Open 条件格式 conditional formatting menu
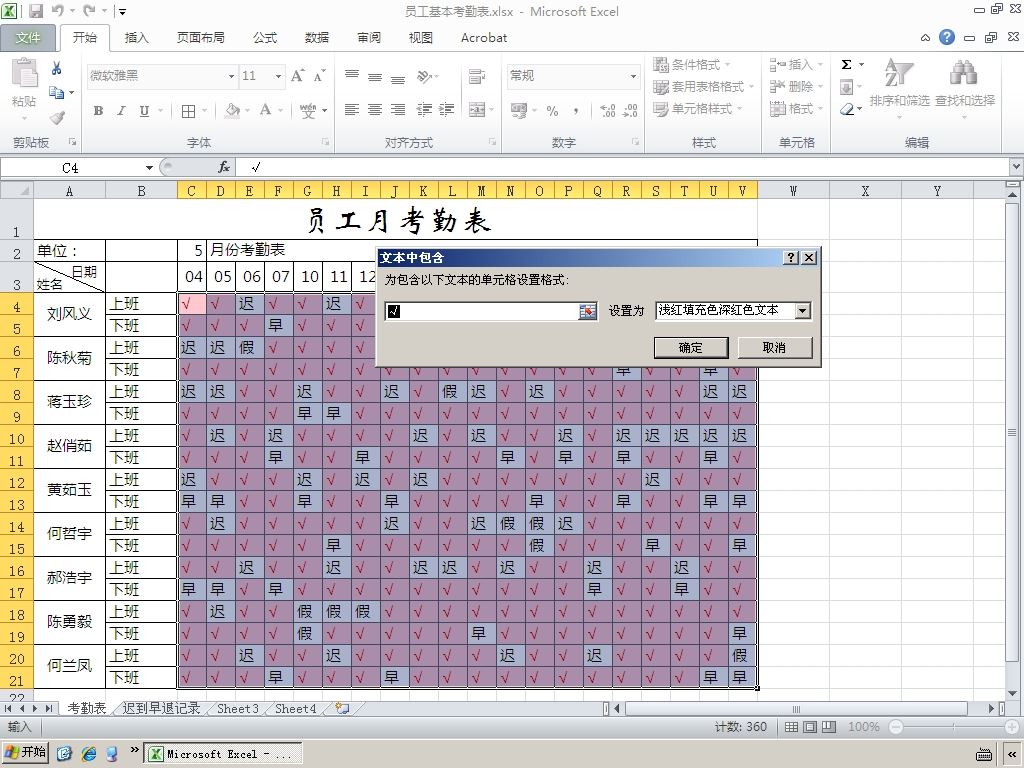This screenshot has width=1024, height=768. [692, 65]
